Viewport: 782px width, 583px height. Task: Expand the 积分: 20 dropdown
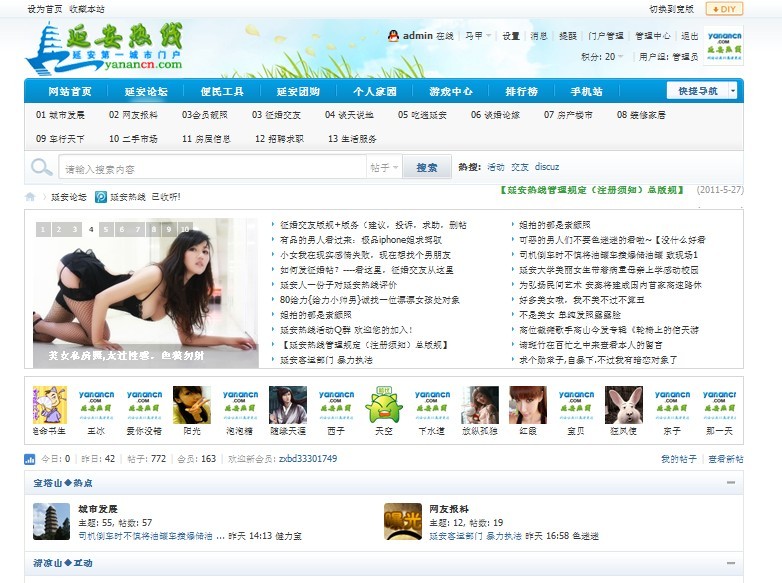click(602, 57)
